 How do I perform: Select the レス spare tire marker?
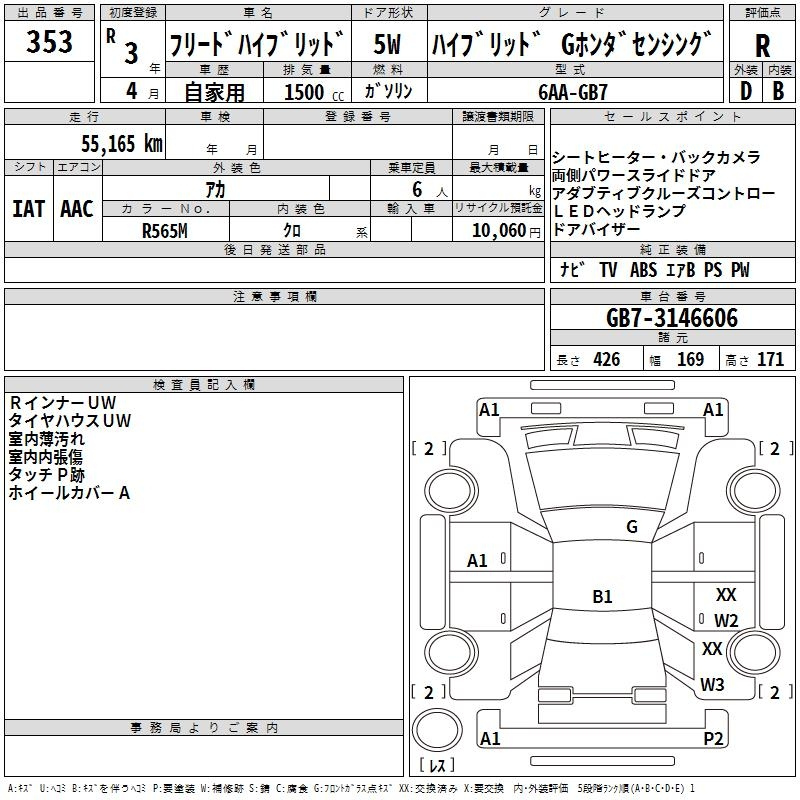436,766
